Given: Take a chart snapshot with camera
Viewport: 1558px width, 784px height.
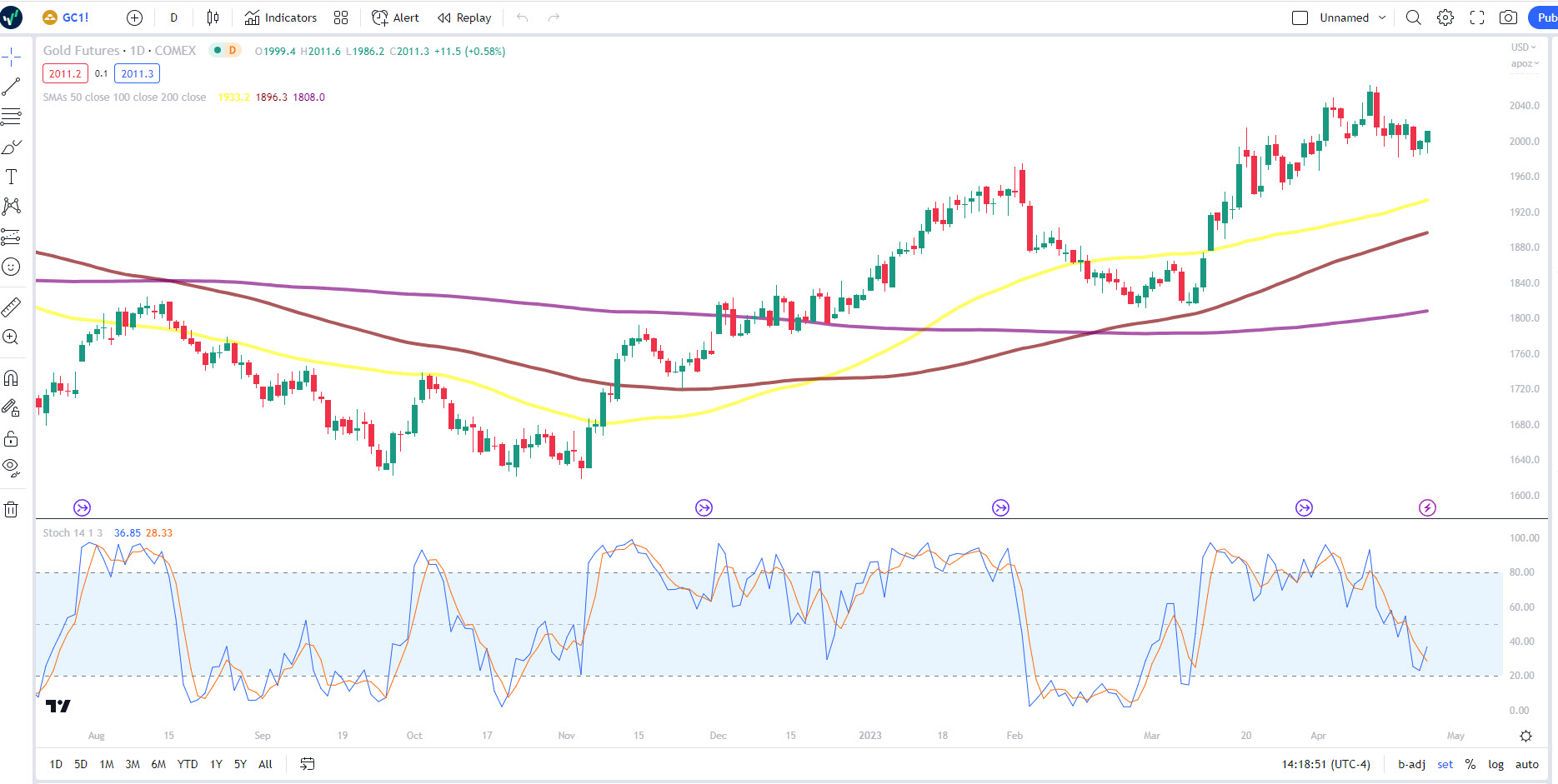Looking at the screenshot, I should (1508, 17).
